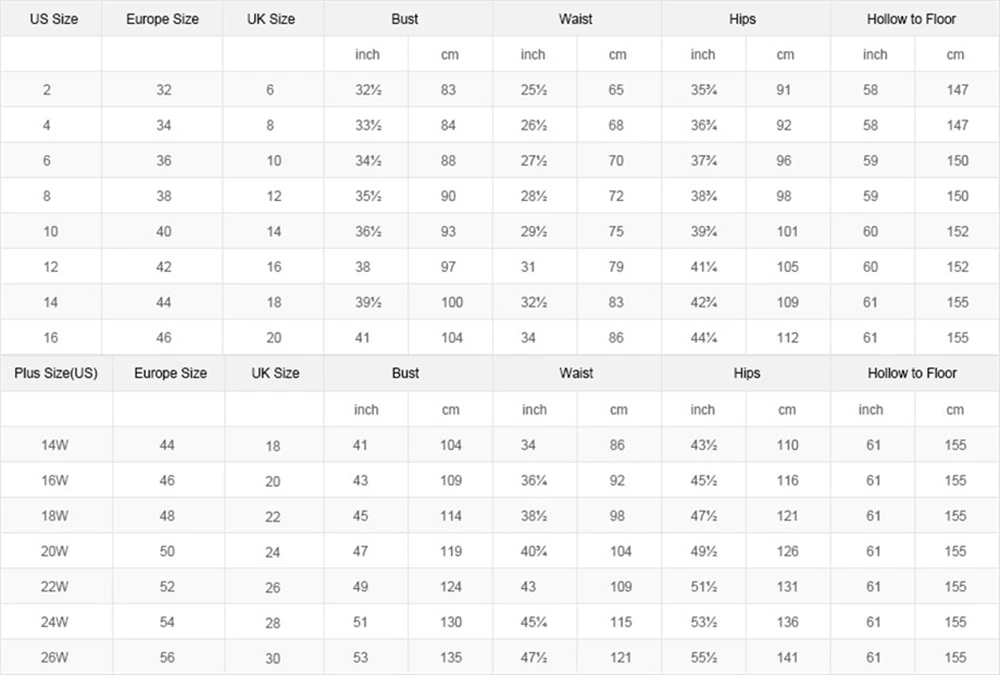Click the top table Bust header
The width and height of the screenshot is (1000, 675).
click(404, 19)
